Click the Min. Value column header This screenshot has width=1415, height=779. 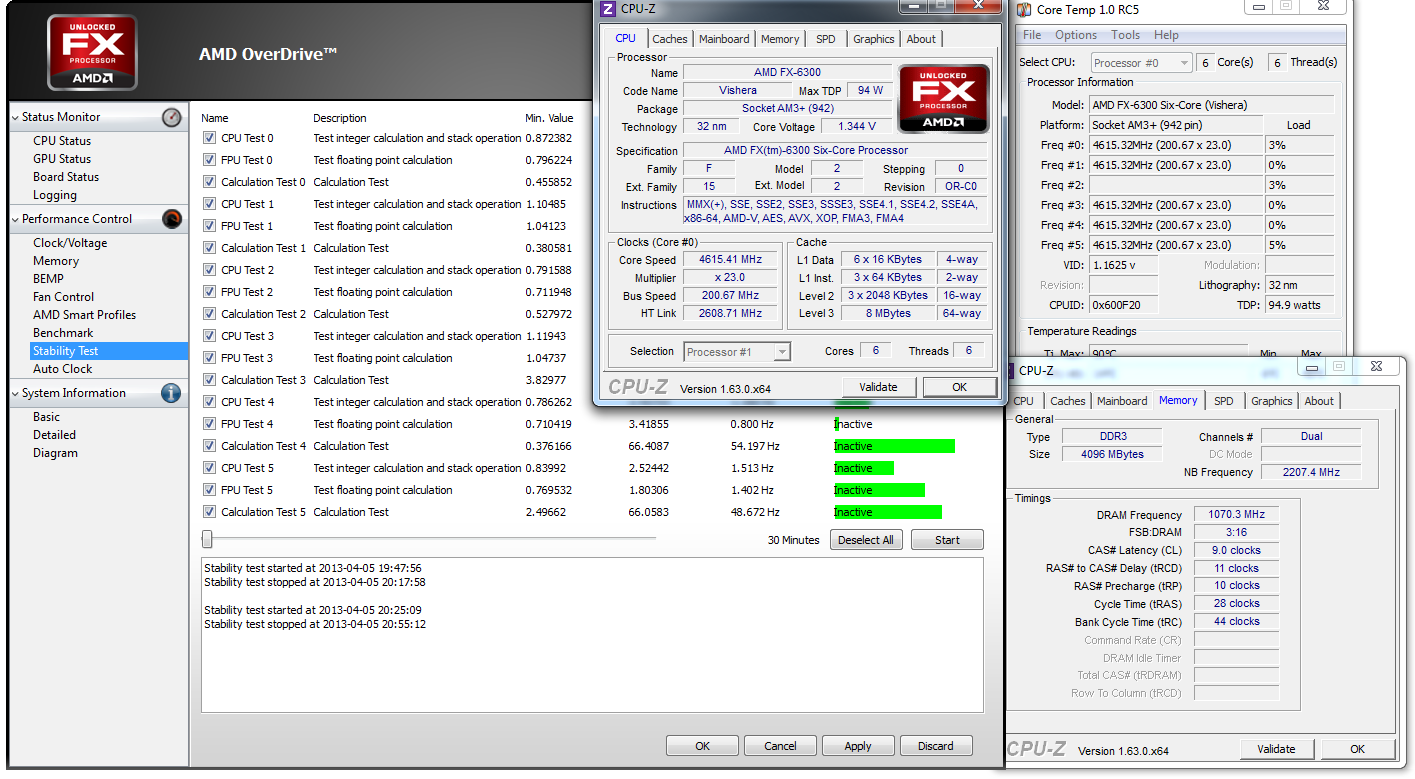click(x=549, y=118)
